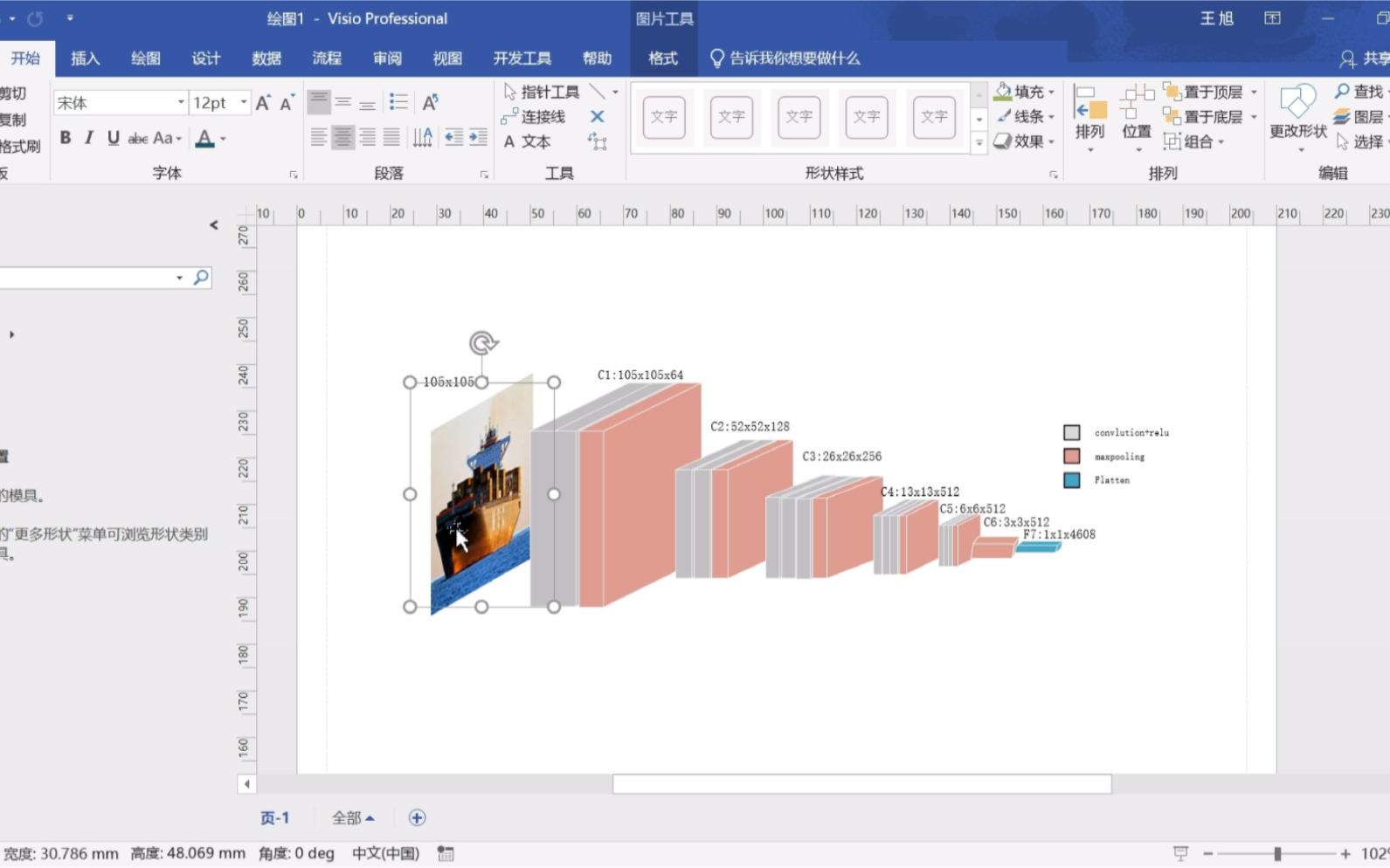Open the Fill (填充) dropdown
The height and width of the screenshot is (868, 1390).
pyautogui.click(x=1025, y=92)
